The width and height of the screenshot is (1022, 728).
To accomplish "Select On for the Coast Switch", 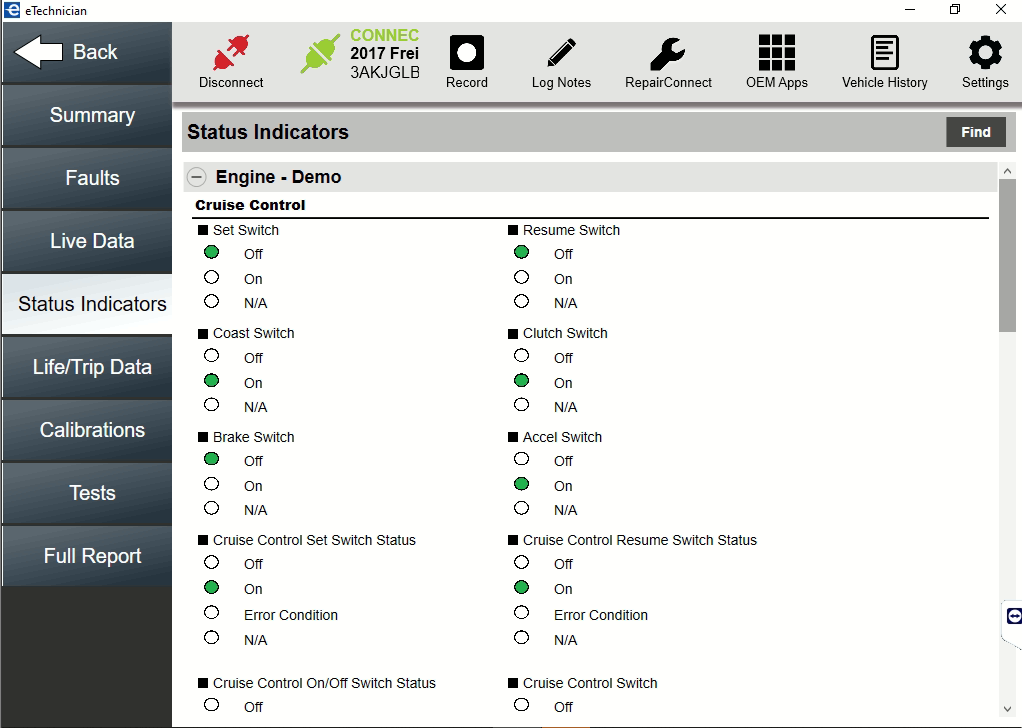I will tap(211, 380).
